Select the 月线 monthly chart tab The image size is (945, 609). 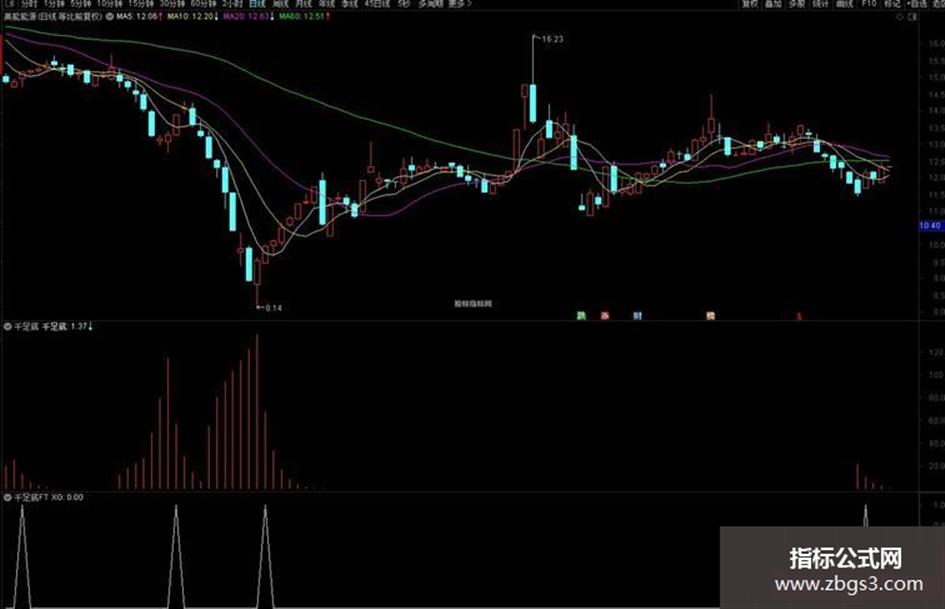303,4
